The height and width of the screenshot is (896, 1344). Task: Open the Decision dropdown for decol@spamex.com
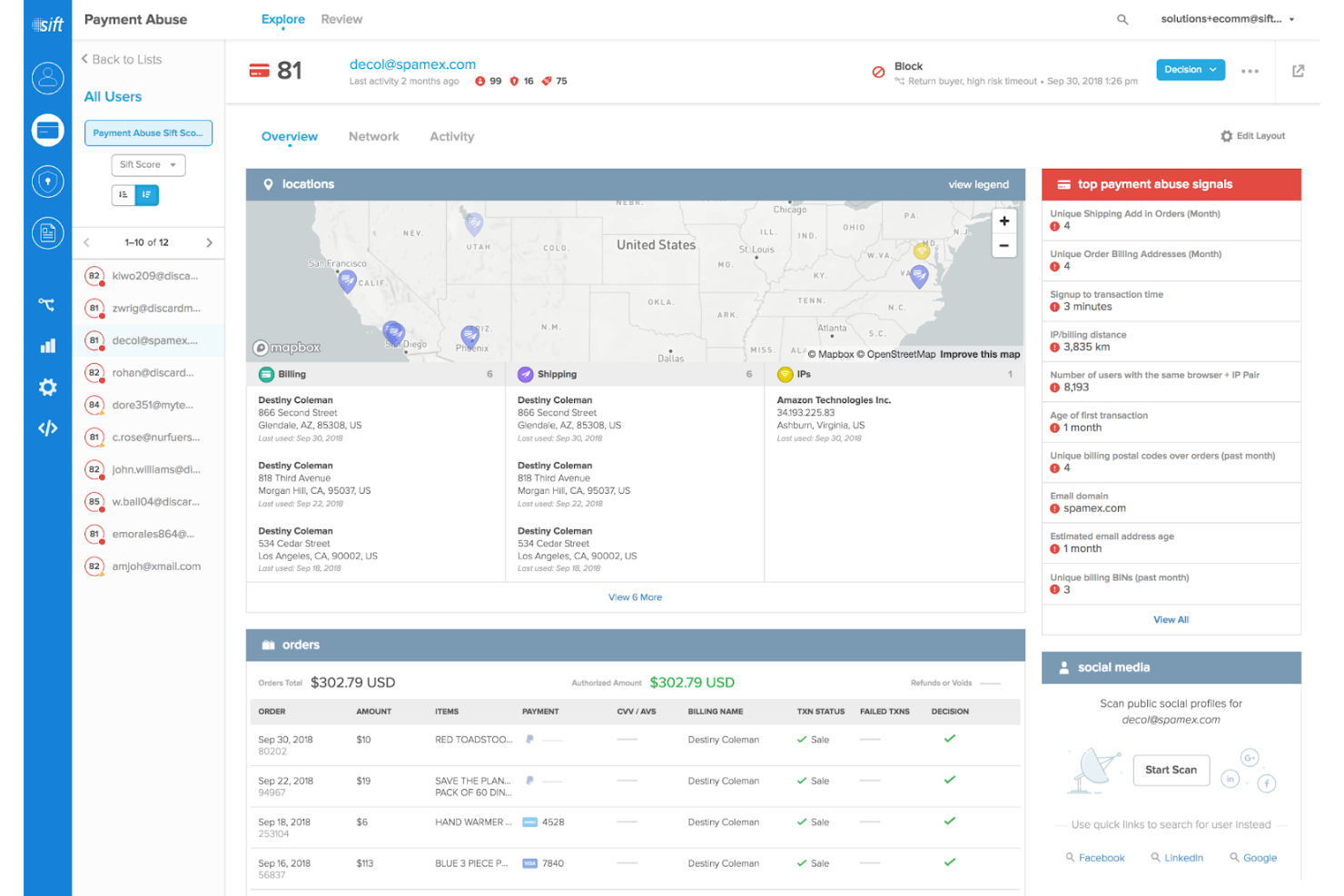(x=1190, y=69)
